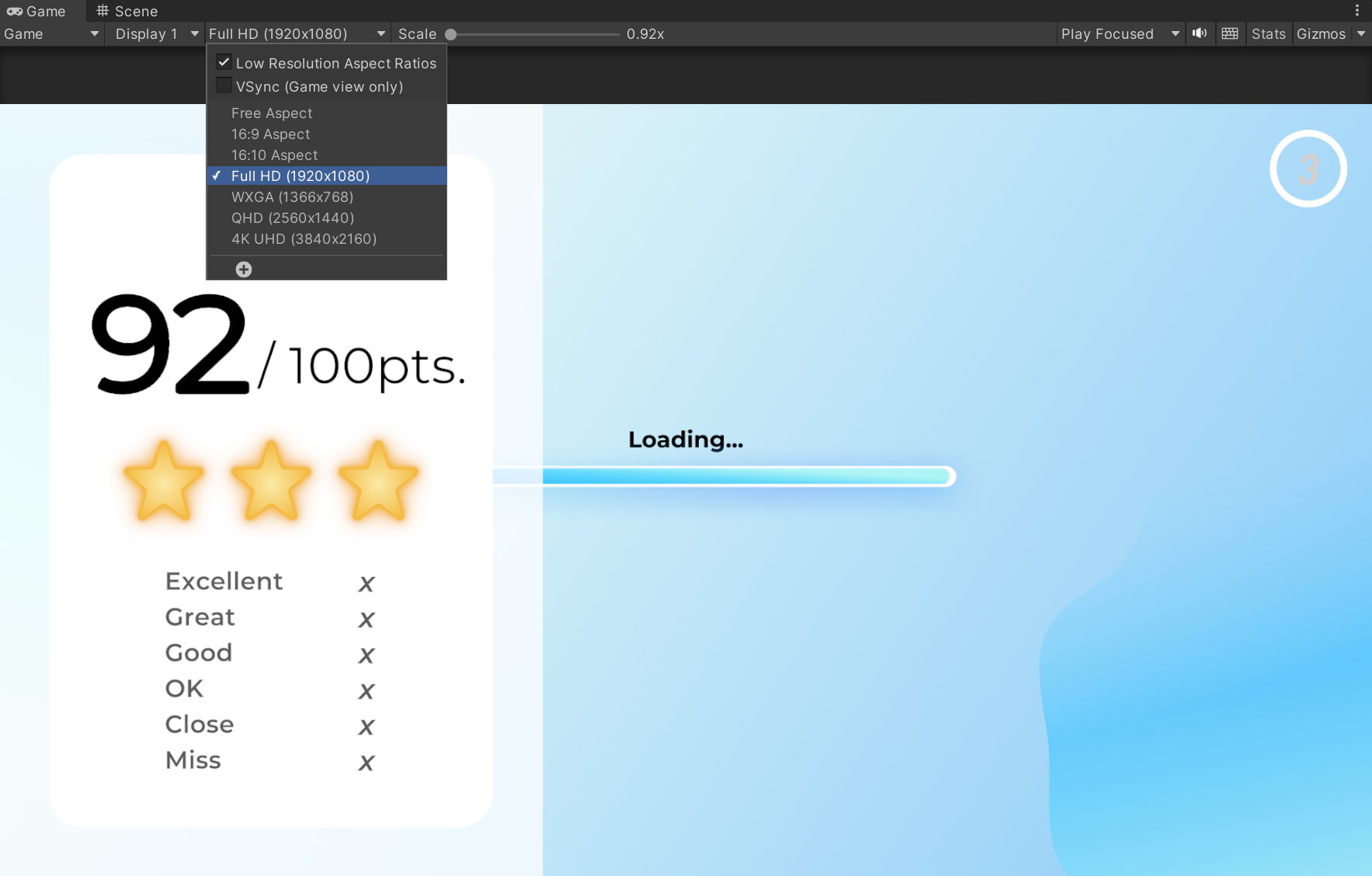This screenshot has width=1372, height=876.
Task: Switch to the Scene tab
Action: (x=127, y=11)
